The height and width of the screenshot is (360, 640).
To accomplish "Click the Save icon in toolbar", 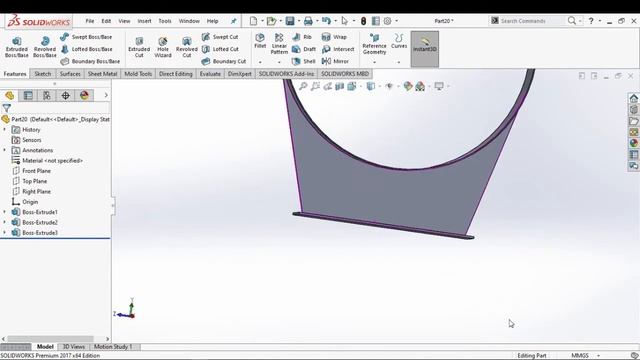I will coord(290,21).
